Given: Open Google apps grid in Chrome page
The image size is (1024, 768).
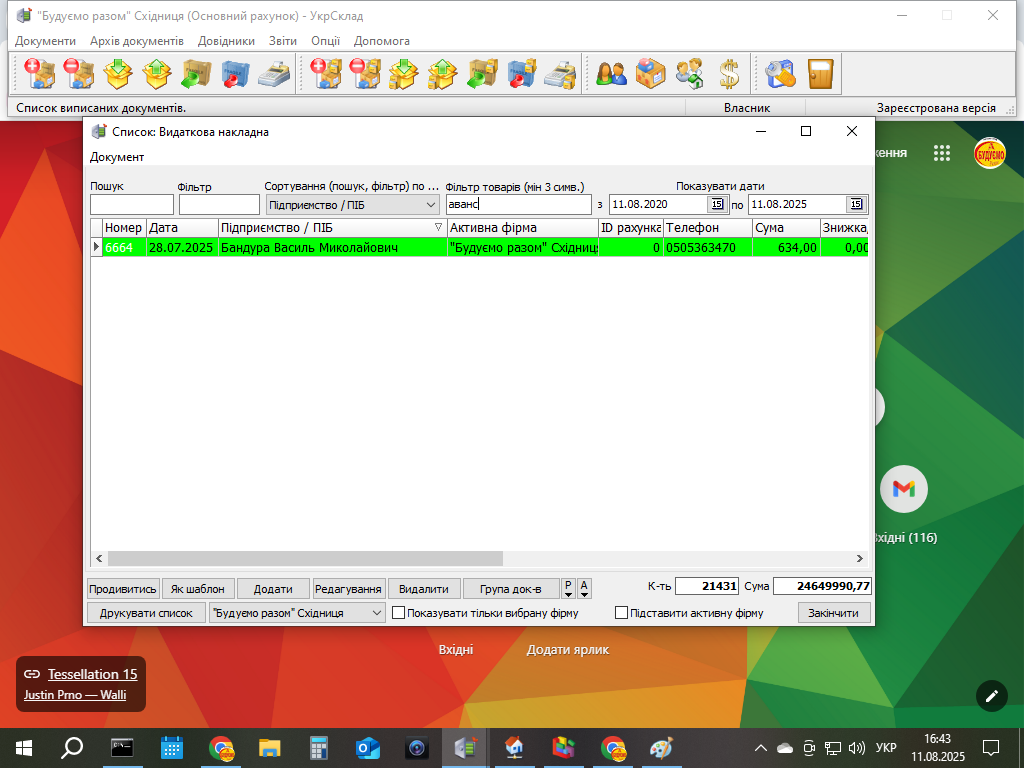Looking at the screenshot, I should pos(942,153).
